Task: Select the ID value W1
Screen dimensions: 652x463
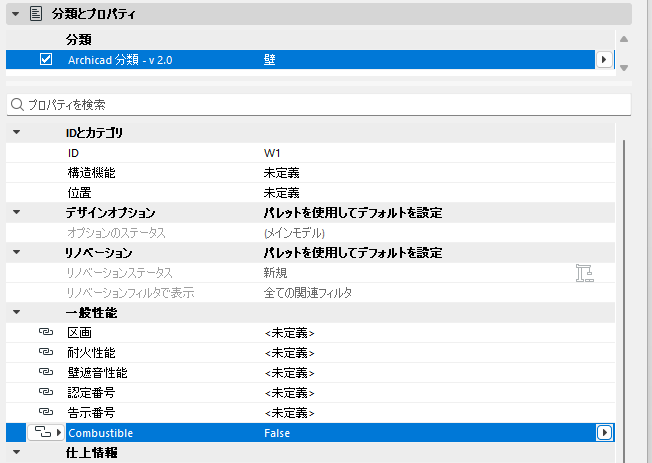Action: [x=272, y=153]
